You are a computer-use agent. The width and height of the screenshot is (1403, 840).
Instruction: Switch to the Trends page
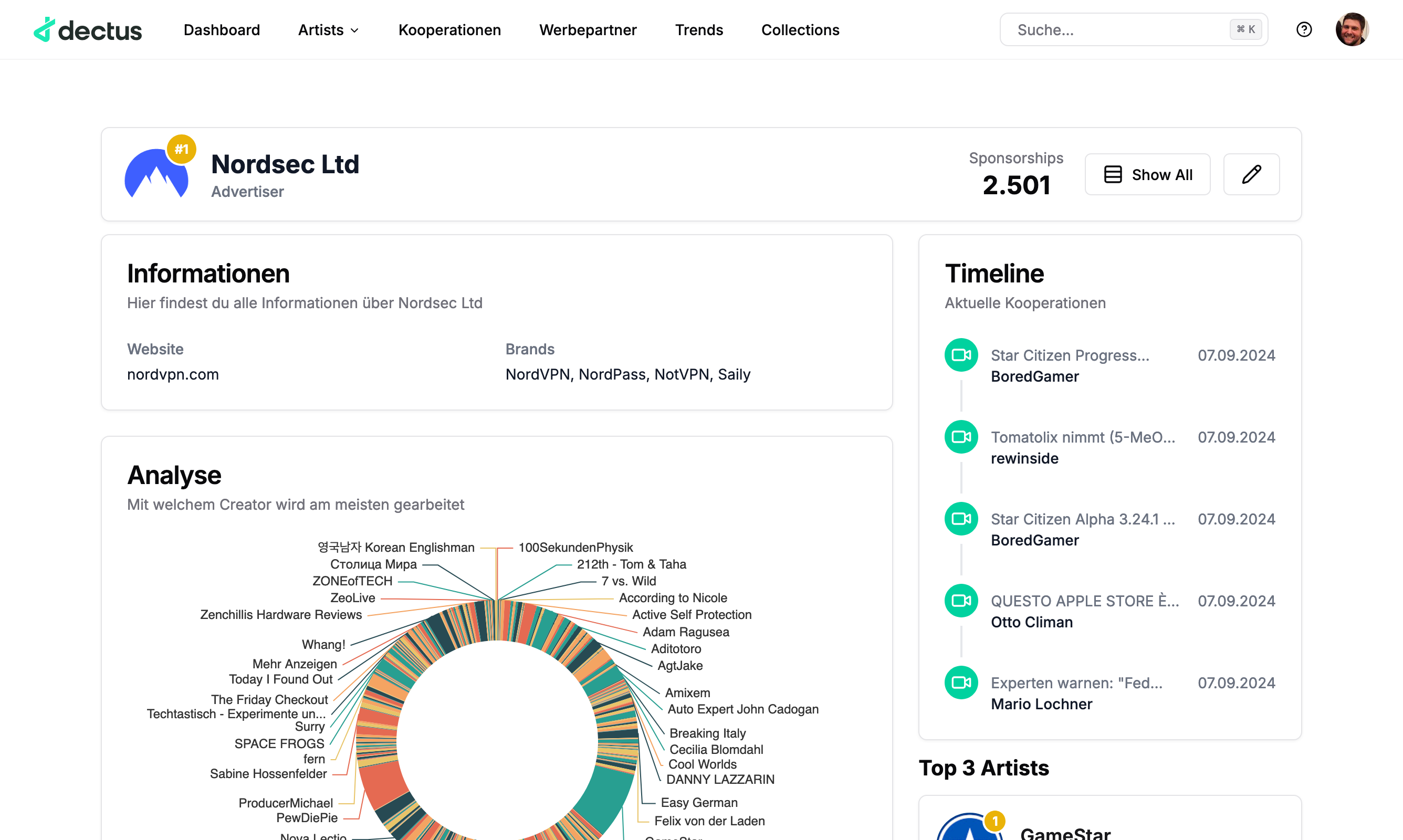tap(698, 30)
